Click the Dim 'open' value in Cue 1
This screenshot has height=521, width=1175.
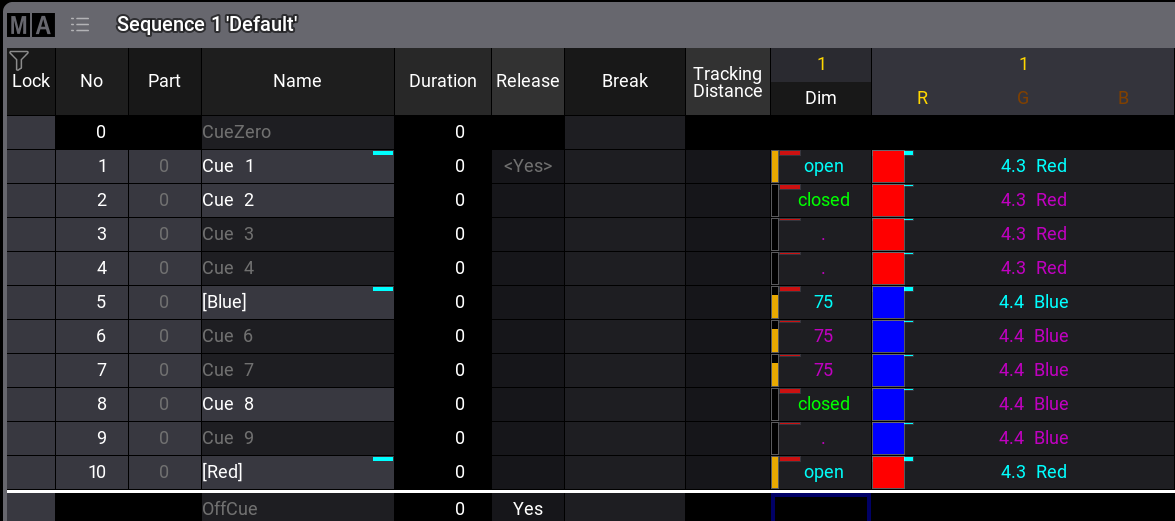(824, 166)
